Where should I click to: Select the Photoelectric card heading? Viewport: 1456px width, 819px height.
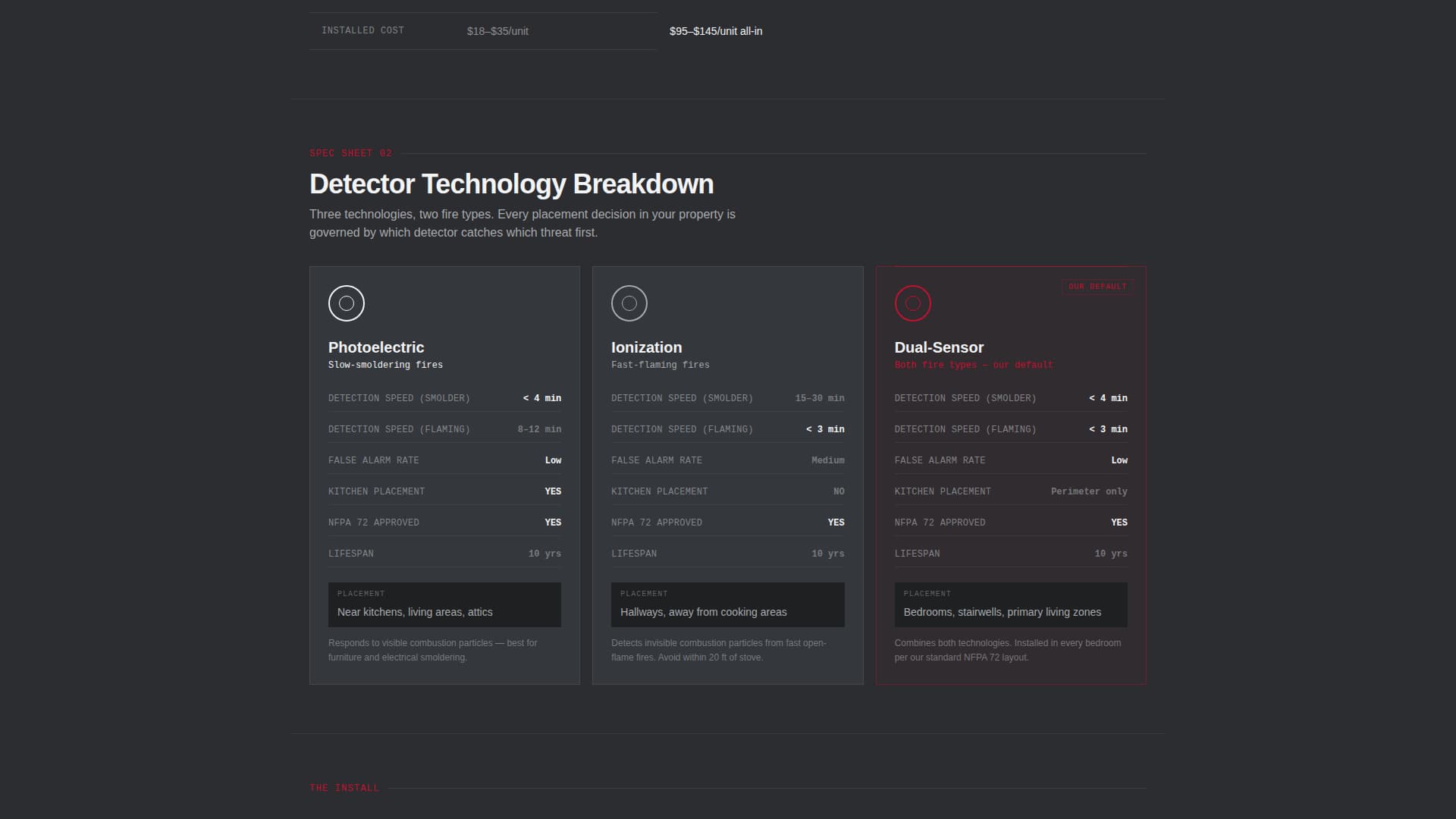(375, 347)
